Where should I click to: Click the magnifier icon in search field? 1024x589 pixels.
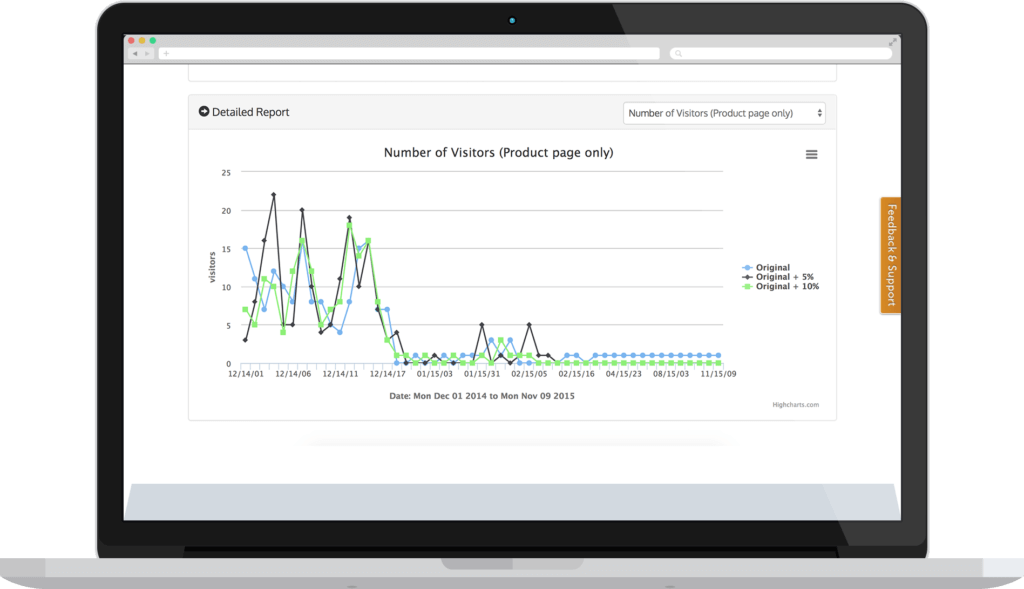677,53
